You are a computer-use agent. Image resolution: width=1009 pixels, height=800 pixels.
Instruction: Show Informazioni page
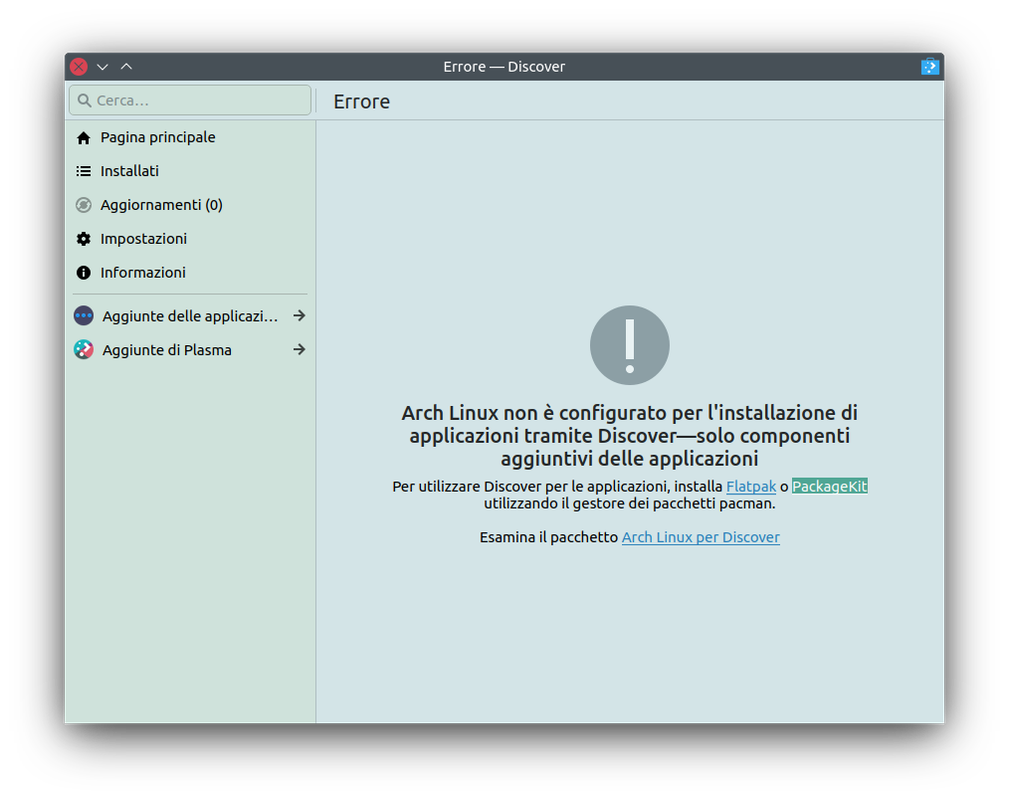[189, 273]
